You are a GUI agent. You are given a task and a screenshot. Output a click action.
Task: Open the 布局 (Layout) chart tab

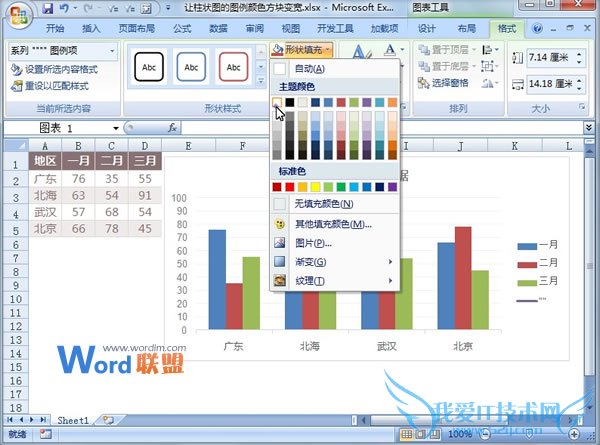(x=466, y=29)
